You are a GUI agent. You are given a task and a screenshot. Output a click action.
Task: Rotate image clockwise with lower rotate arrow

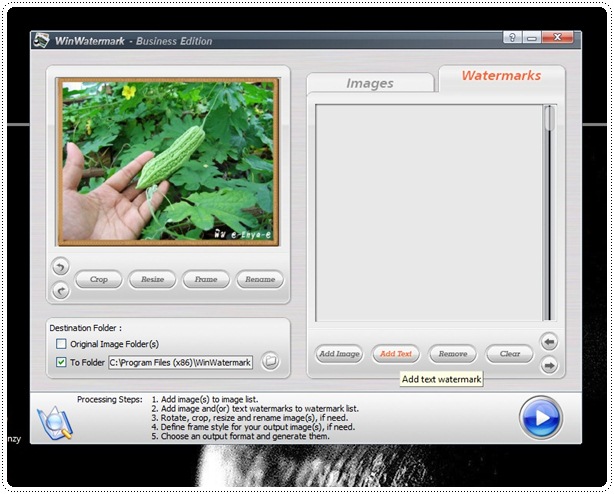click(60, 290)
